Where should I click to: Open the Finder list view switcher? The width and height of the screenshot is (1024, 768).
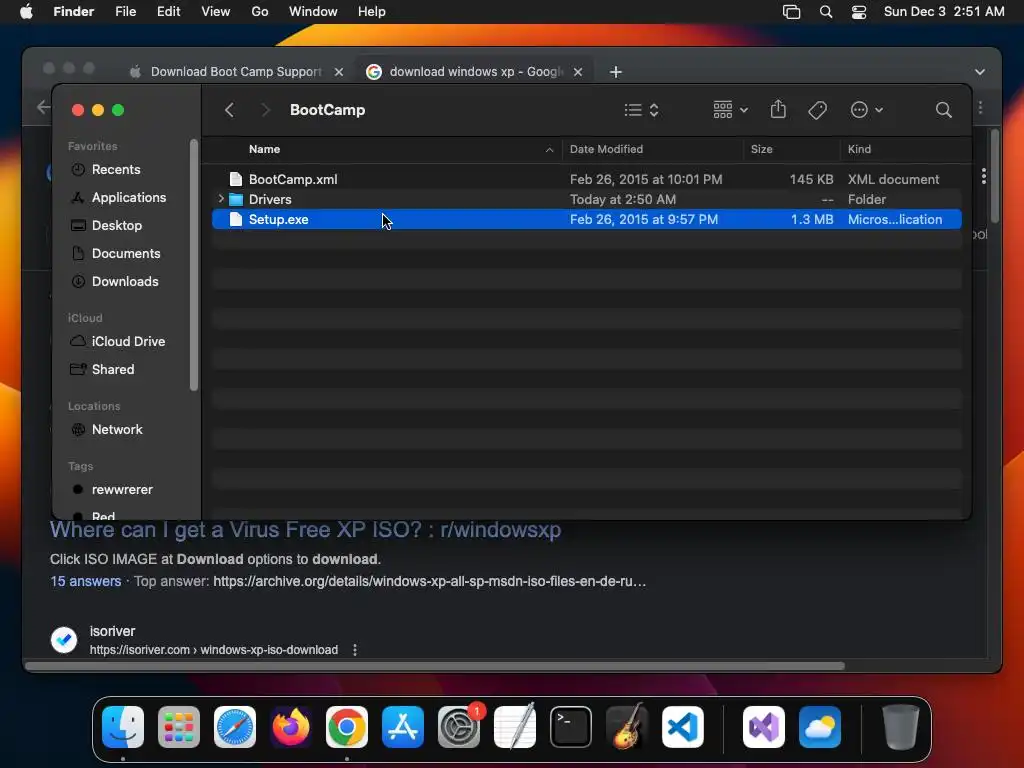point(641,110)
